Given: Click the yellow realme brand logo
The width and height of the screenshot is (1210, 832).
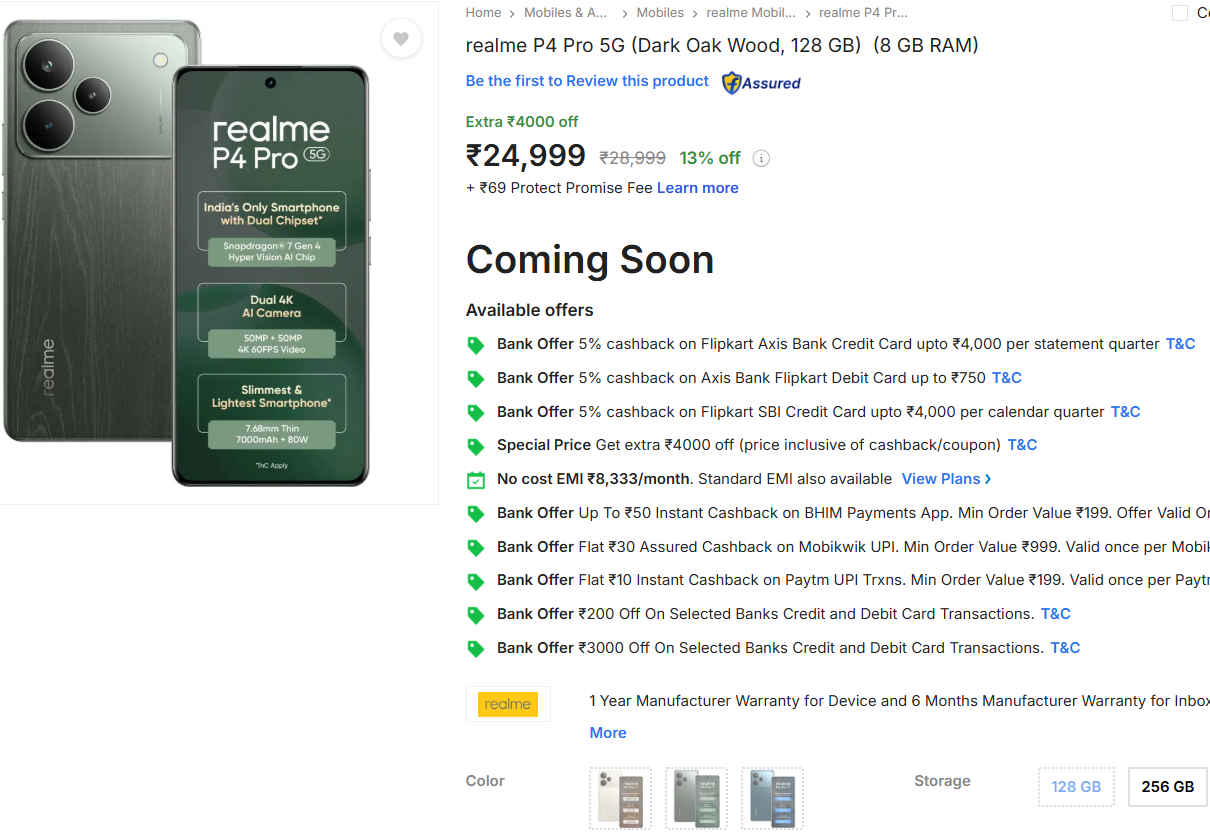Looking at the screenshot, I should [x=507, y=704].
